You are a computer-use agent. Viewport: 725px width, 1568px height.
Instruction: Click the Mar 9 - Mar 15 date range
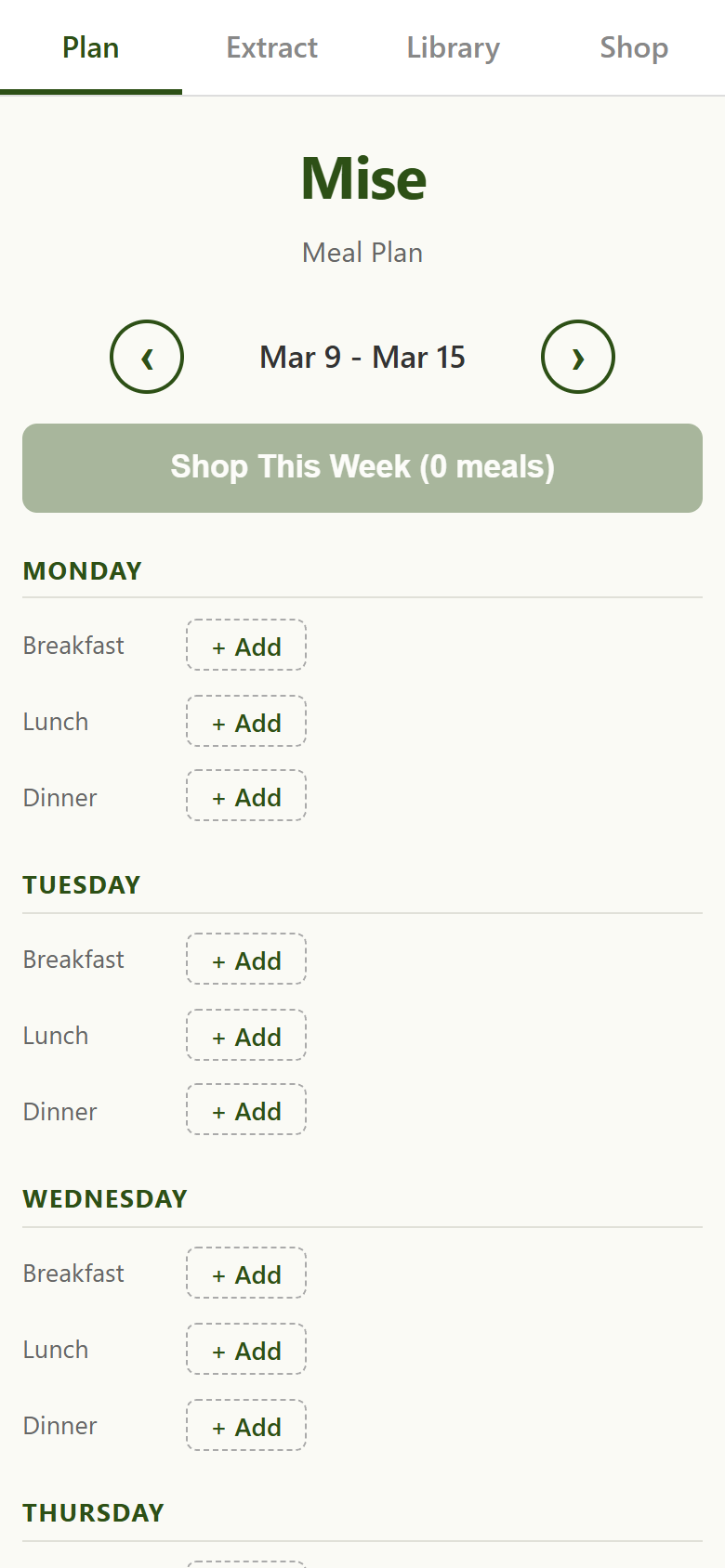coord(362,357)
